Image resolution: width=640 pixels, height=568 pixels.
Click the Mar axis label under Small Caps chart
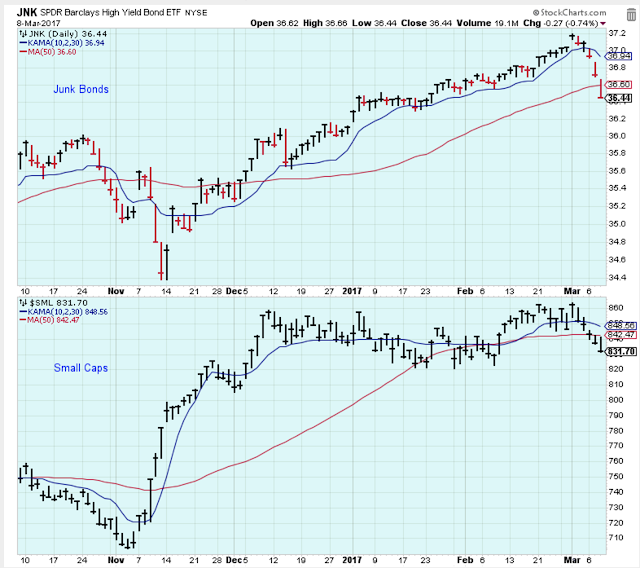click(572, 560)
